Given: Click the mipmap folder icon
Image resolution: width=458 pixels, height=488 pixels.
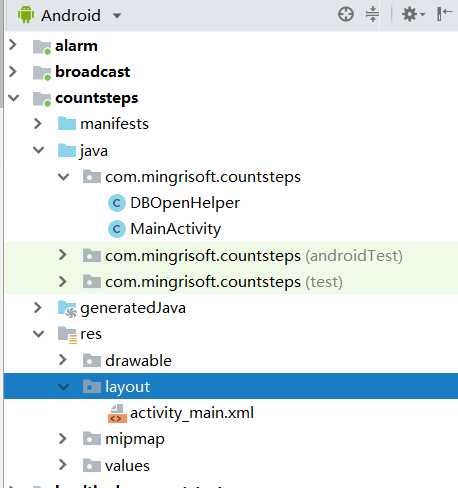Looking at the screenshot, I should (x=92, y=439).
